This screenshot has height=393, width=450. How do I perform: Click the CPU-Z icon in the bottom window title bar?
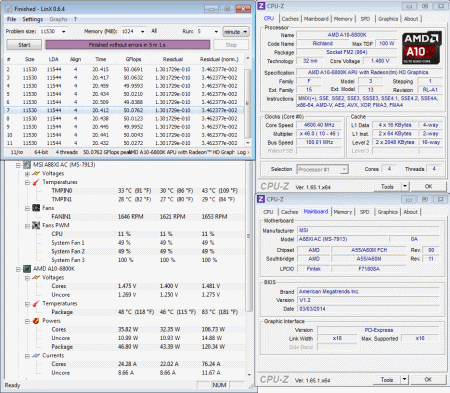262,199
